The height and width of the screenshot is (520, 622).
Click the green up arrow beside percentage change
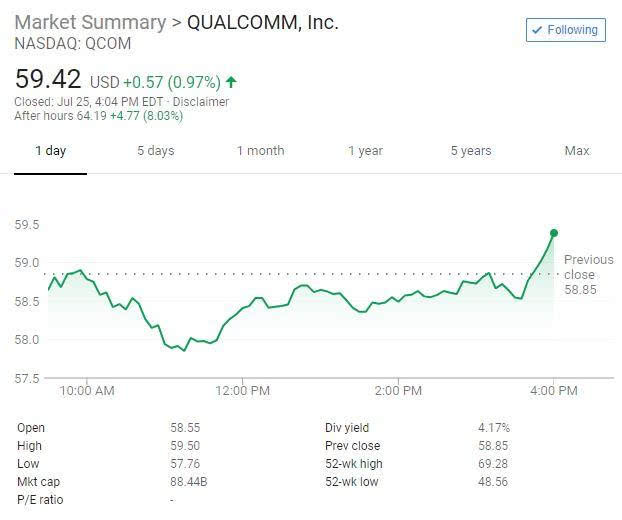pyautogui.click(x=231, y=82)
